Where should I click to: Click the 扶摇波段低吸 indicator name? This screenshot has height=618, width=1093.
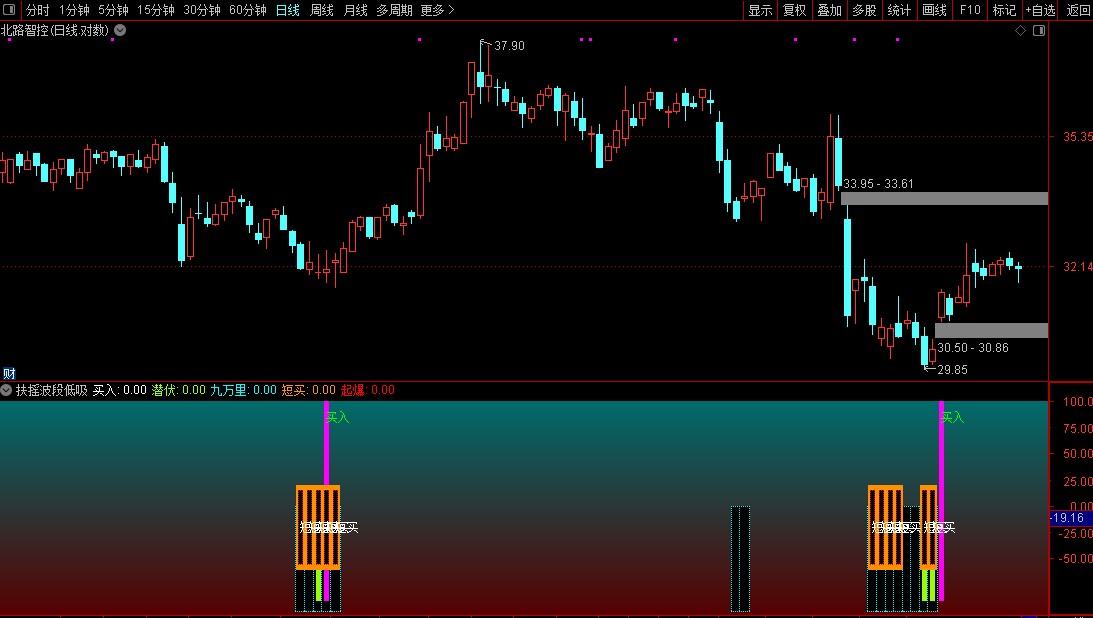(x=52, y=390)
